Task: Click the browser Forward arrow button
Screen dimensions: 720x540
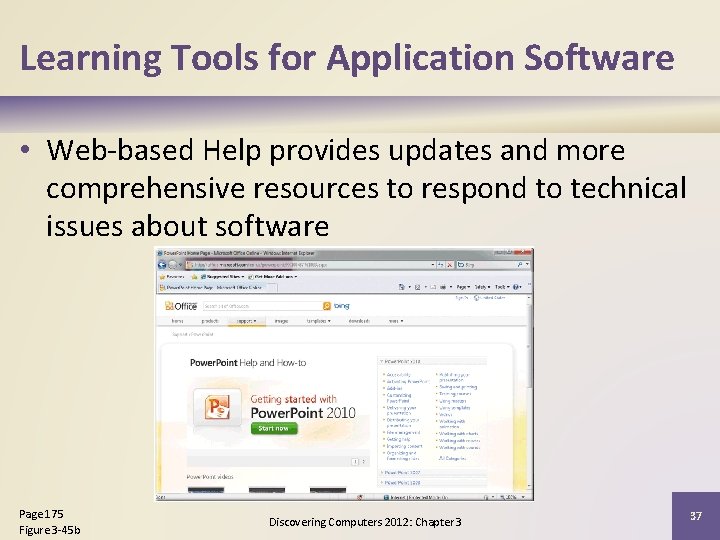Action: click(x=173, y=265)
